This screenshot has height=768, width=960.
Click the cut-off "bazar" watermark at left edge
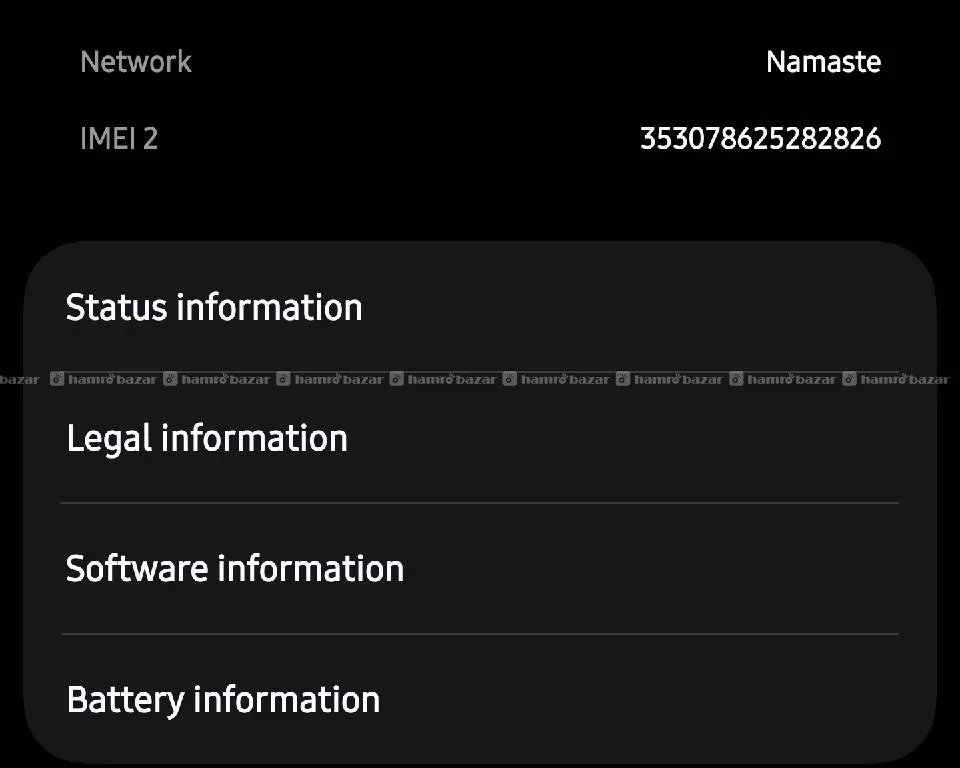click(x=19, y=380)
